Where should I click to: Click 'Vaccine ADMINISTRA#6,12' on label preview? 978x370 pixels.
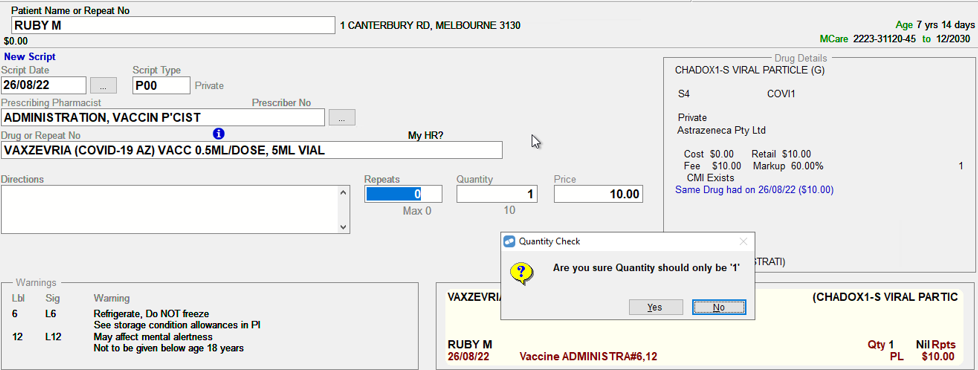(588, 356)
